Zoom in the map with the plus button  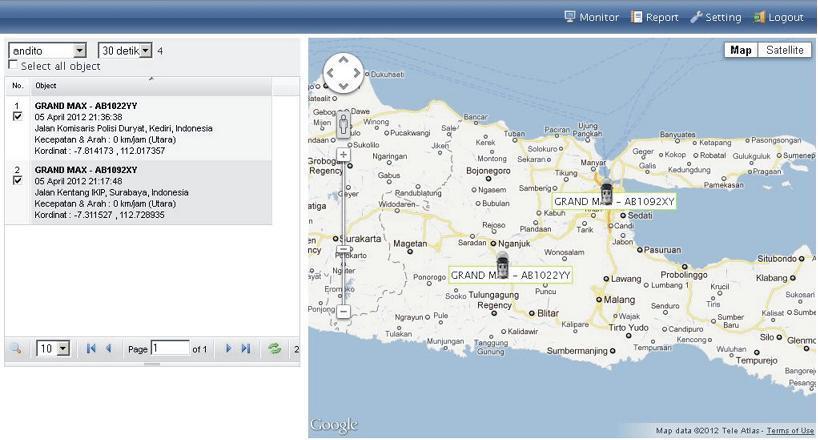point(343,154)
